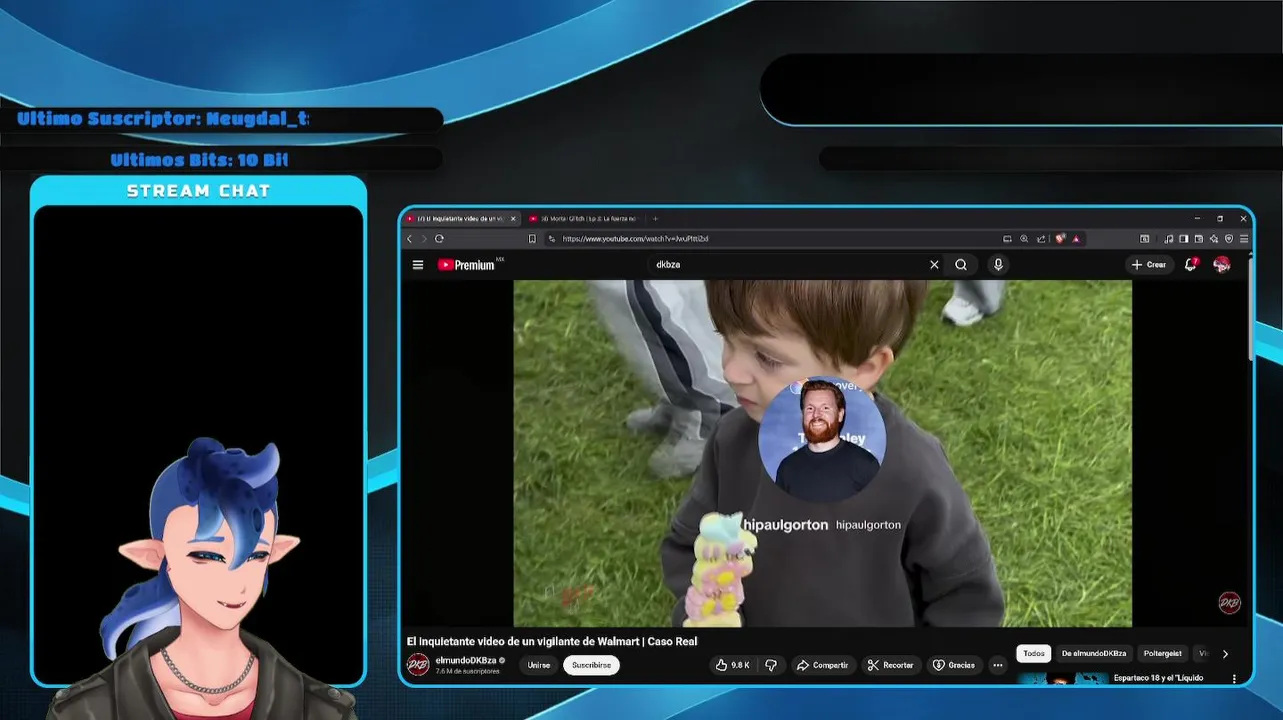Click the video player showing the child
The height and width of the screenshot is (720, 1283).
[x=822, y=453]
